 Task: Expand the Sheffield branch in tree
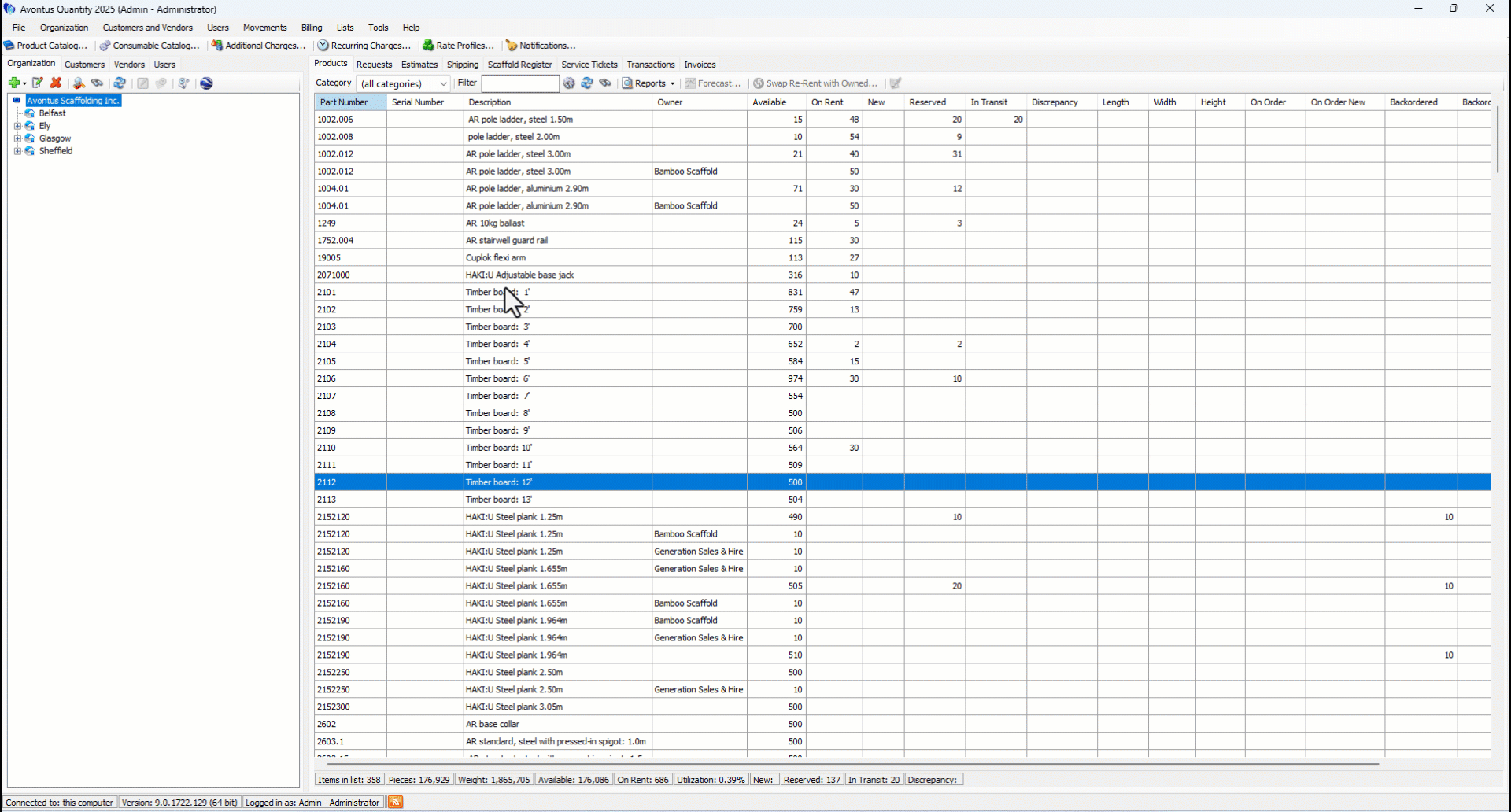point(17,151)
